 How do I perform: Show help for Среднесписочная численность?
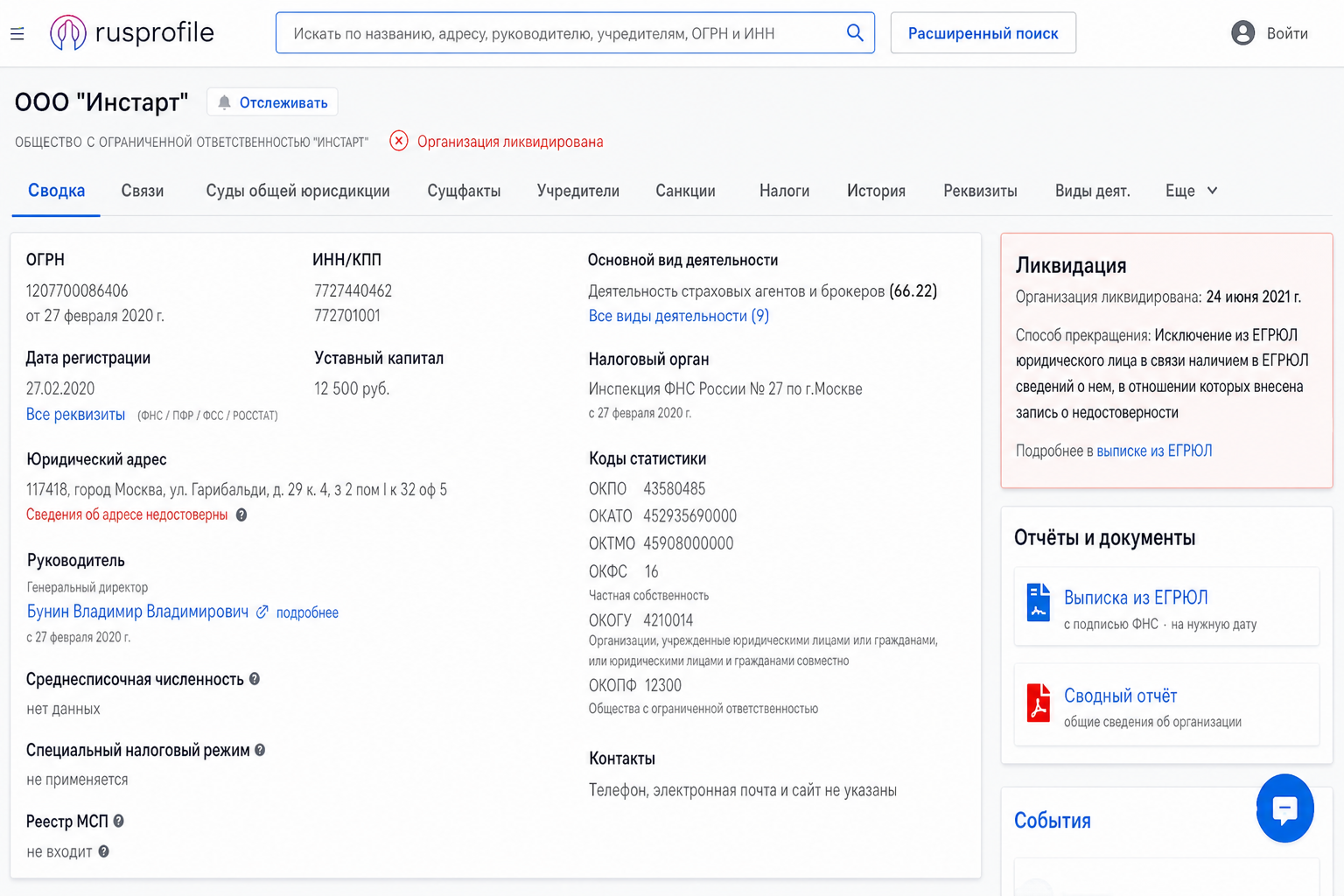point(255,679)
